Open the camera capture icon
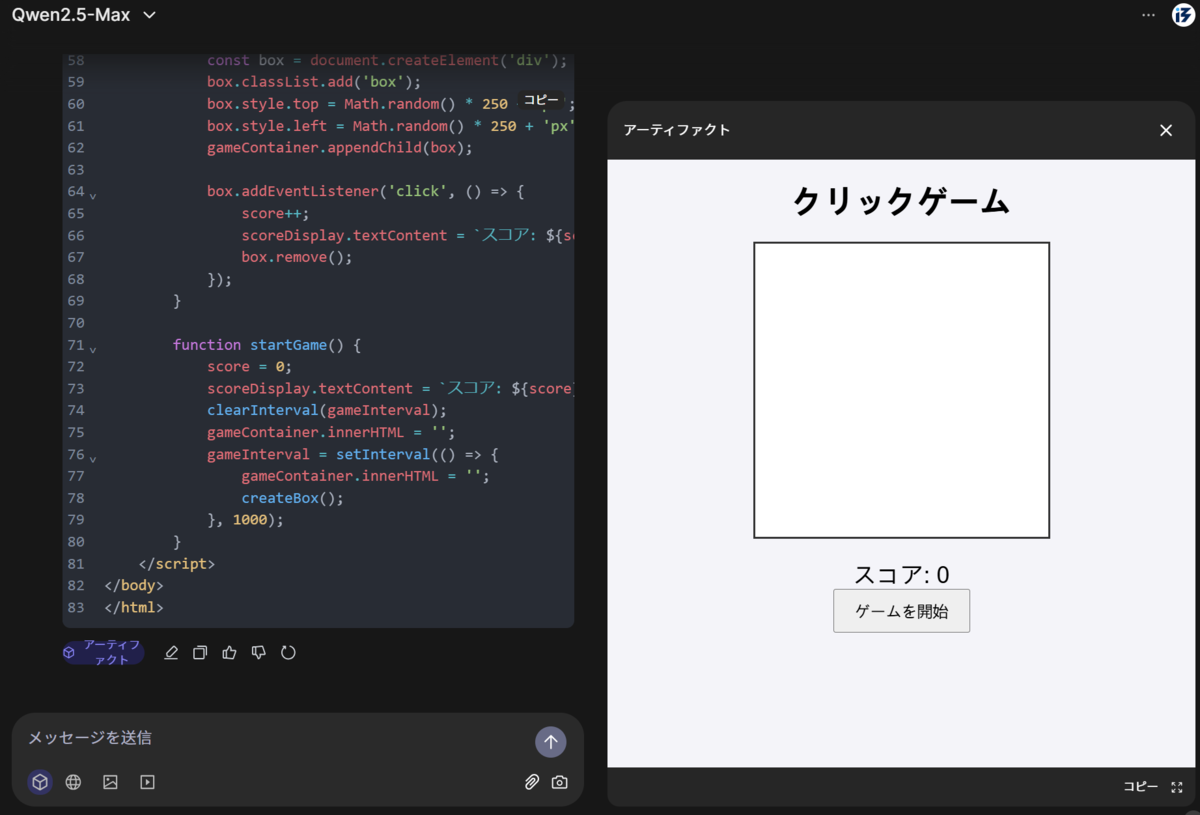Viewport: 1200px width, 815px height. (x=560, y=782)
